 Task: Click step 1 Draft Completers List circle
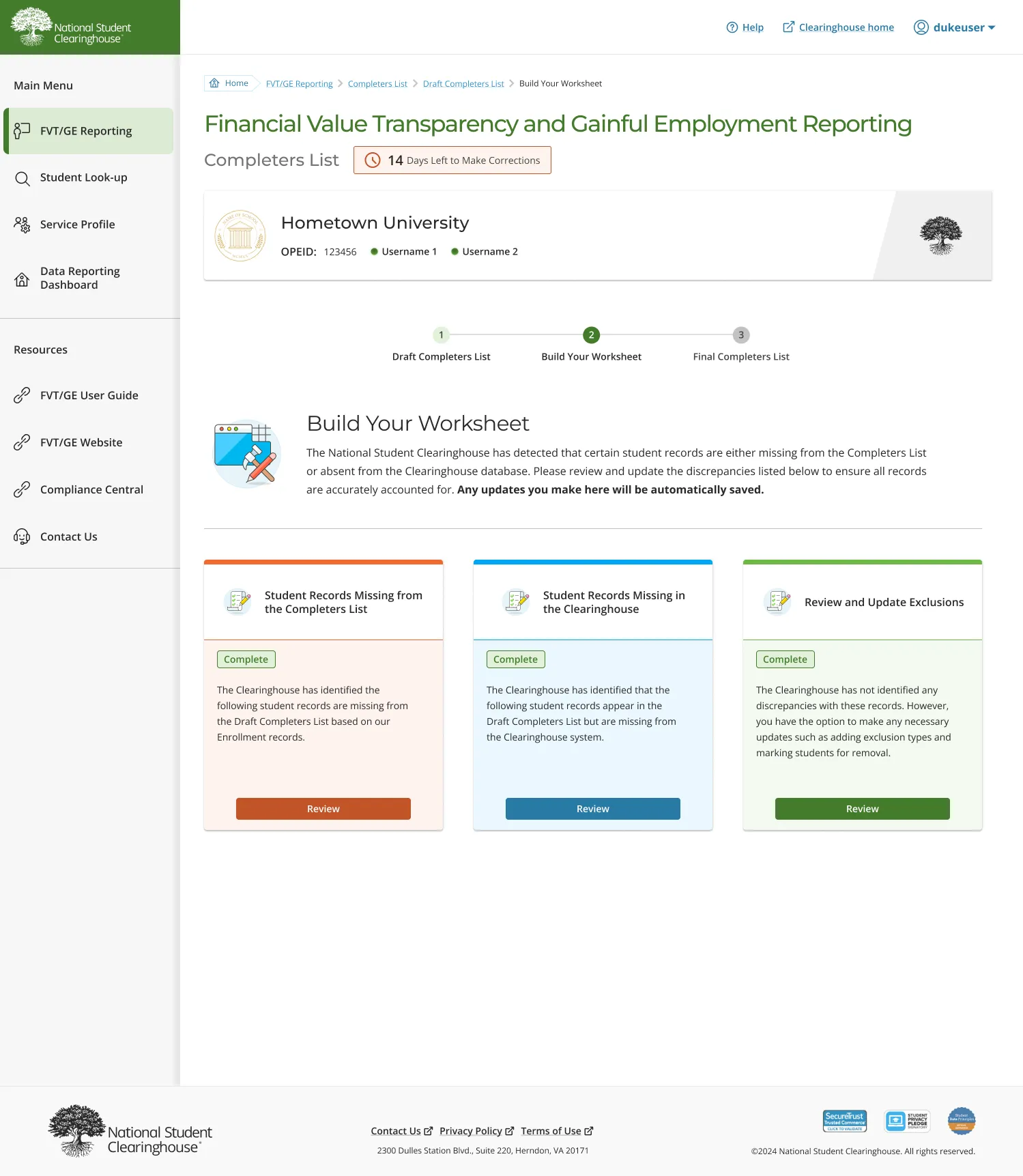pyautogui.click(x=442, y=335)
